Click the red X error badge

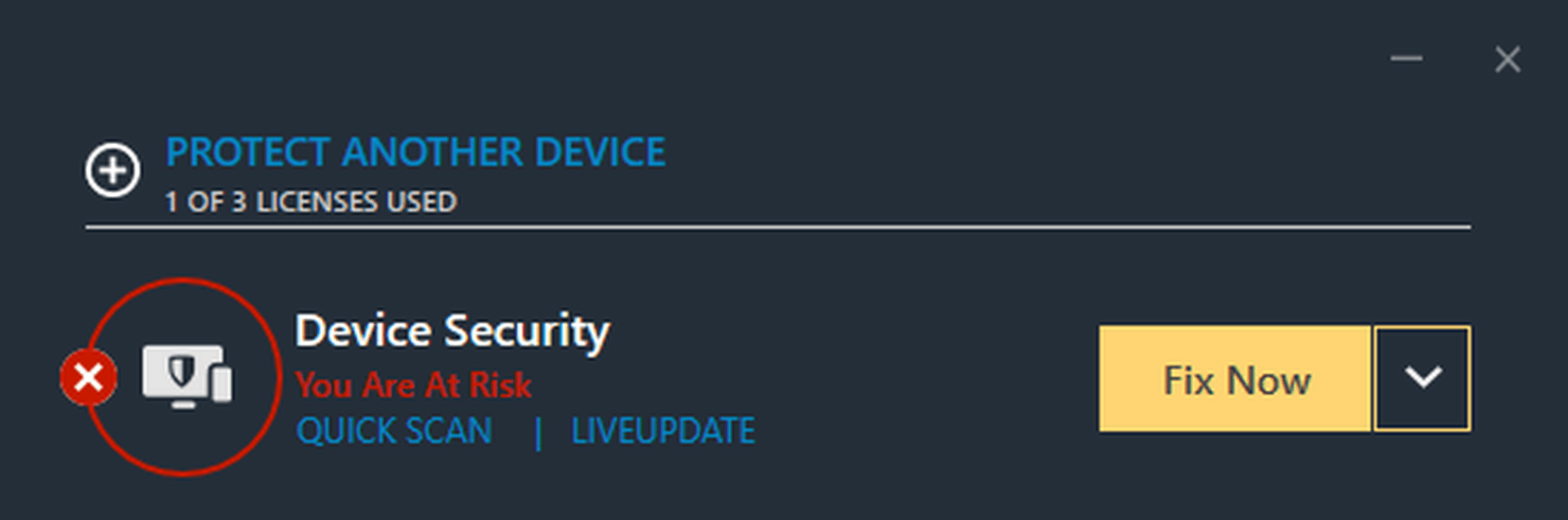click(88, 378)
